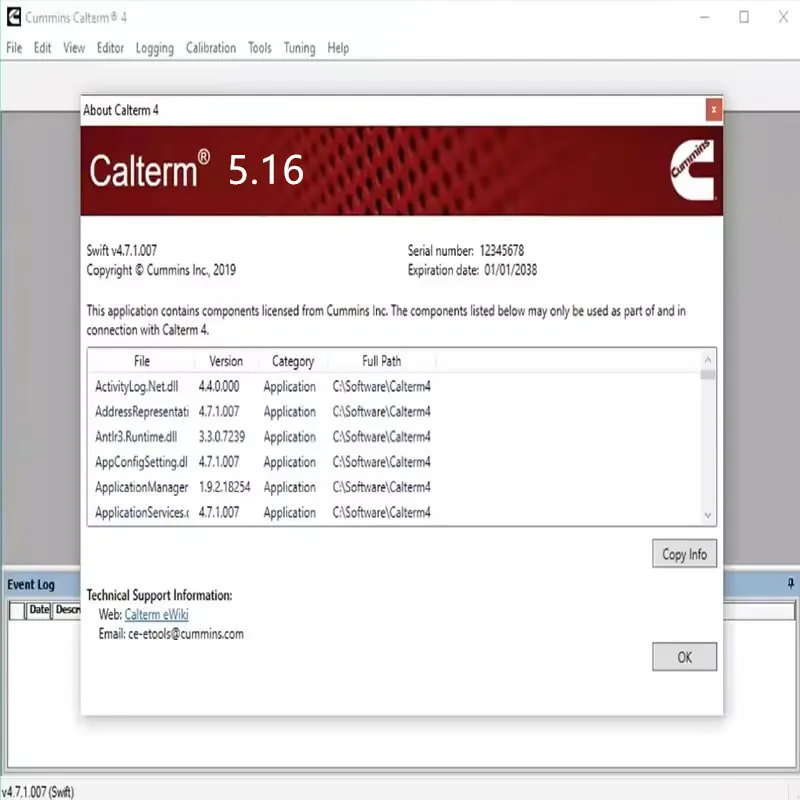Open the Tools menu

[259, 47]
